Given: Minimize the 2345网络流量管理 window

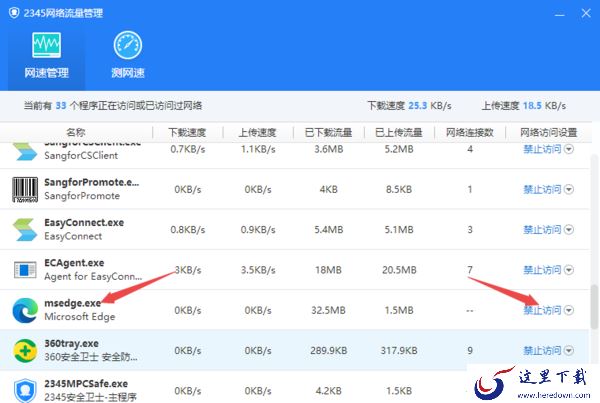Looking at the screenshot, I should [x=560, y=14].
